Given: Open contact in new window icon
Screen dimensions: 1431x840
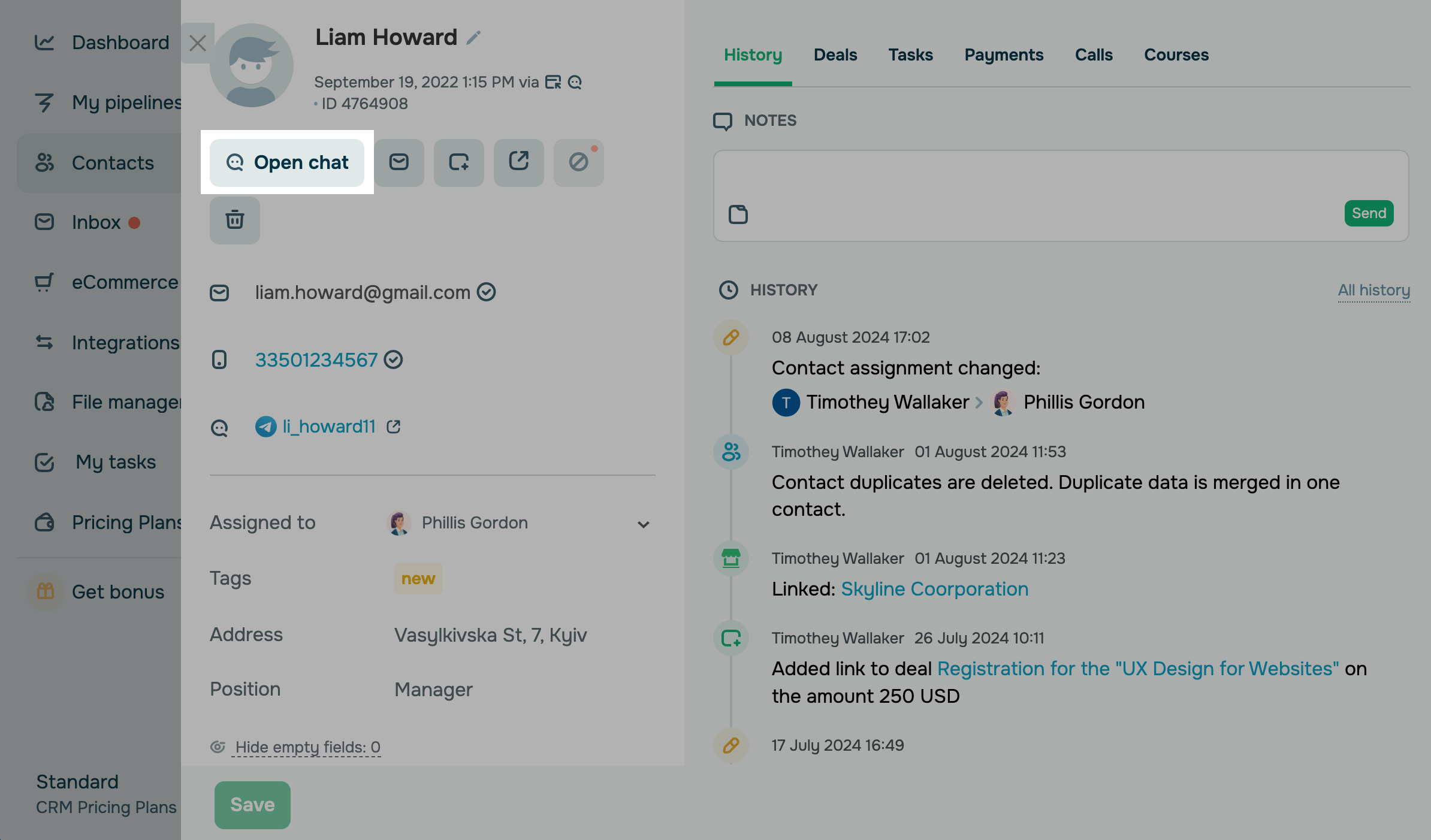Looking at the screenshot, I should coord(519,162).
